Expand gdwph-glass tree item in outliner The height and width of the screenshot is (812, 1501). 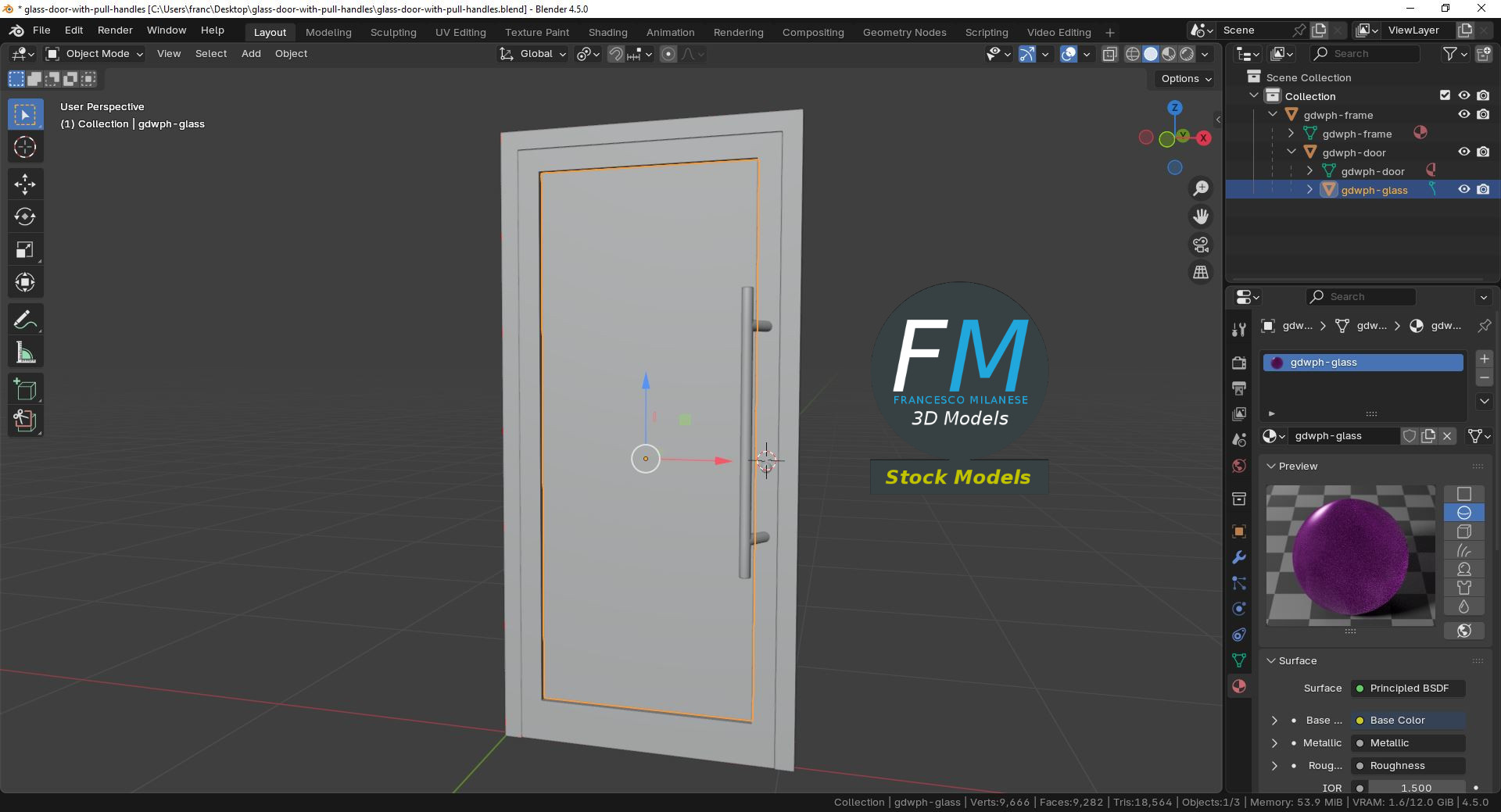pyautogui.click(x=1309, y=189)
